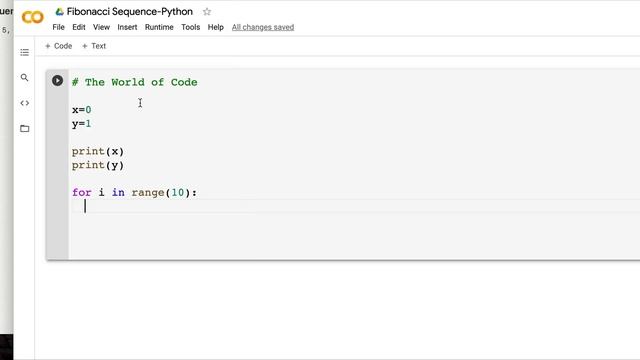Open the View menu
640x360 pixels.
click(x=101, y=27)
